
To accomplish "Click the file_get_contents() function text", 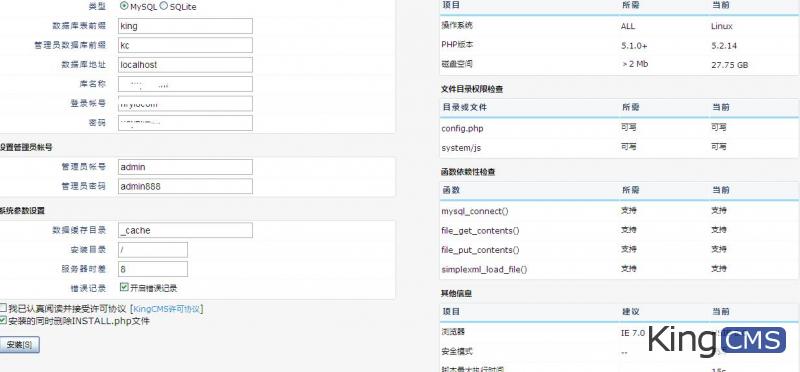I will point(480,231).
